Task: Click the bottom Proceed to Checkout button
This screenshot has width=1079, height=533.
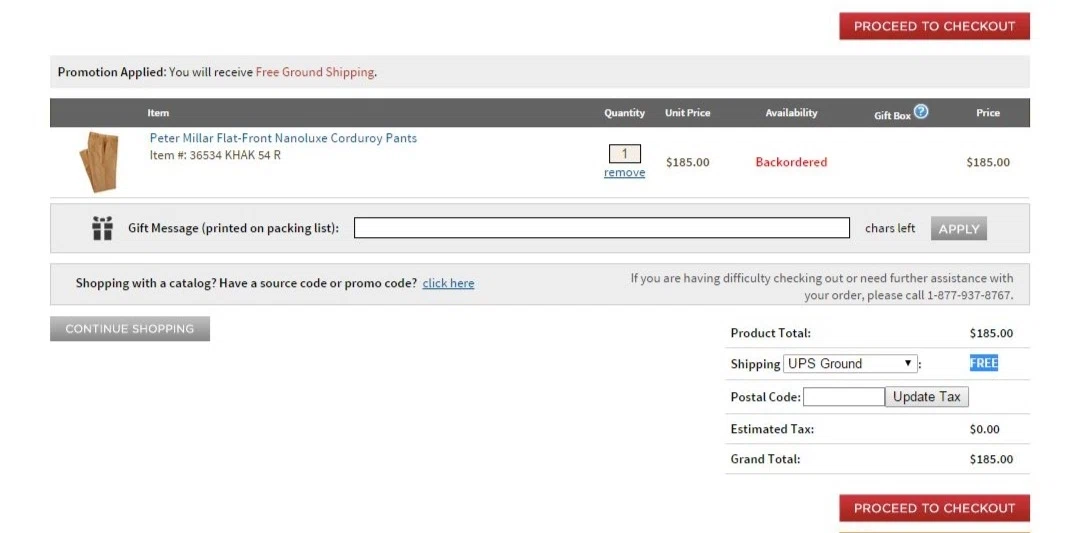Action: click(x=934, y=508)
